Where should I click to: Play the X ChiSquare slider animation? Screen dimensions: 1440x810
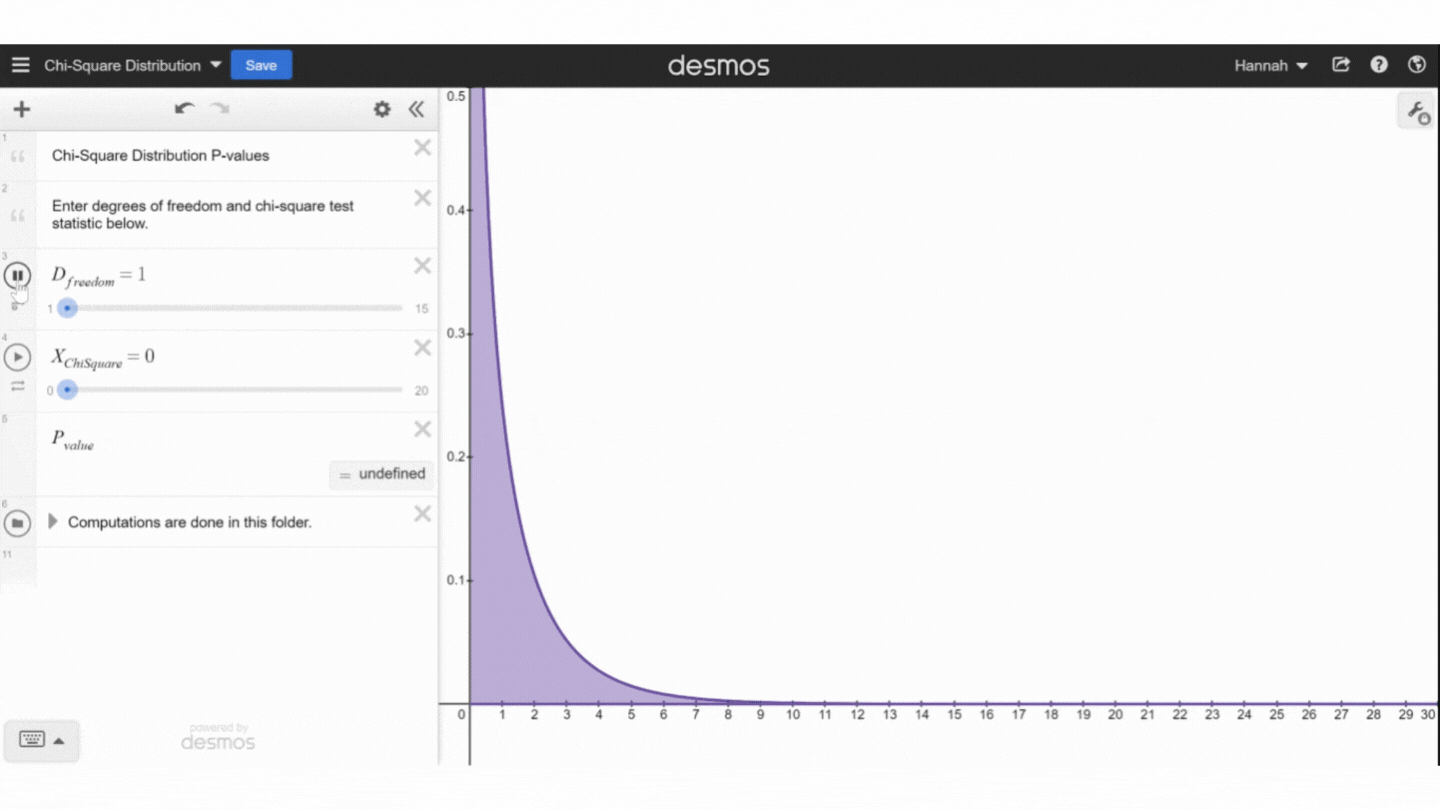coord(17,357)
